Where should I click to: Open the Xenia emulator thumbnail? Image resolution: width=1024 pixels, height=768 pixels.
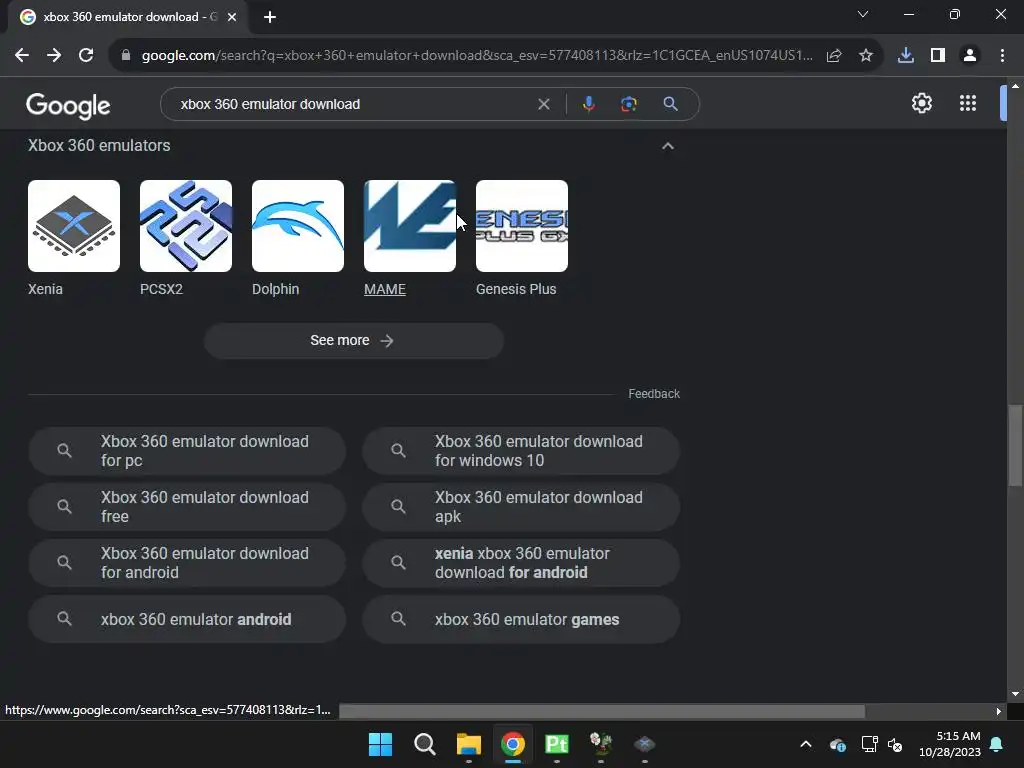pyautogui.click(x=74, y=226)
